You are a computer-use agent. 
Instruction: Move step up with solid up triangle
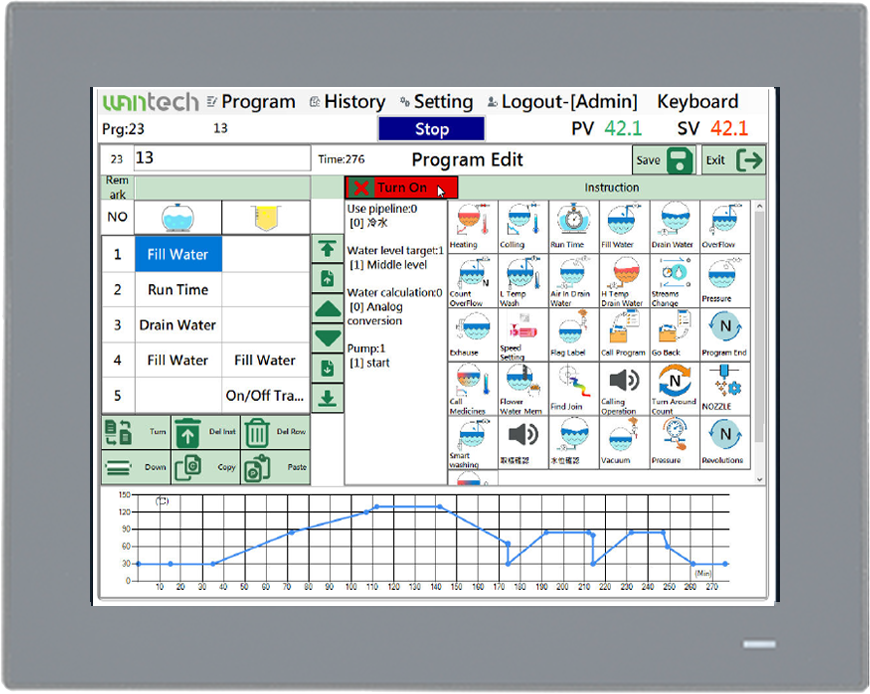(x=327, y=308)
